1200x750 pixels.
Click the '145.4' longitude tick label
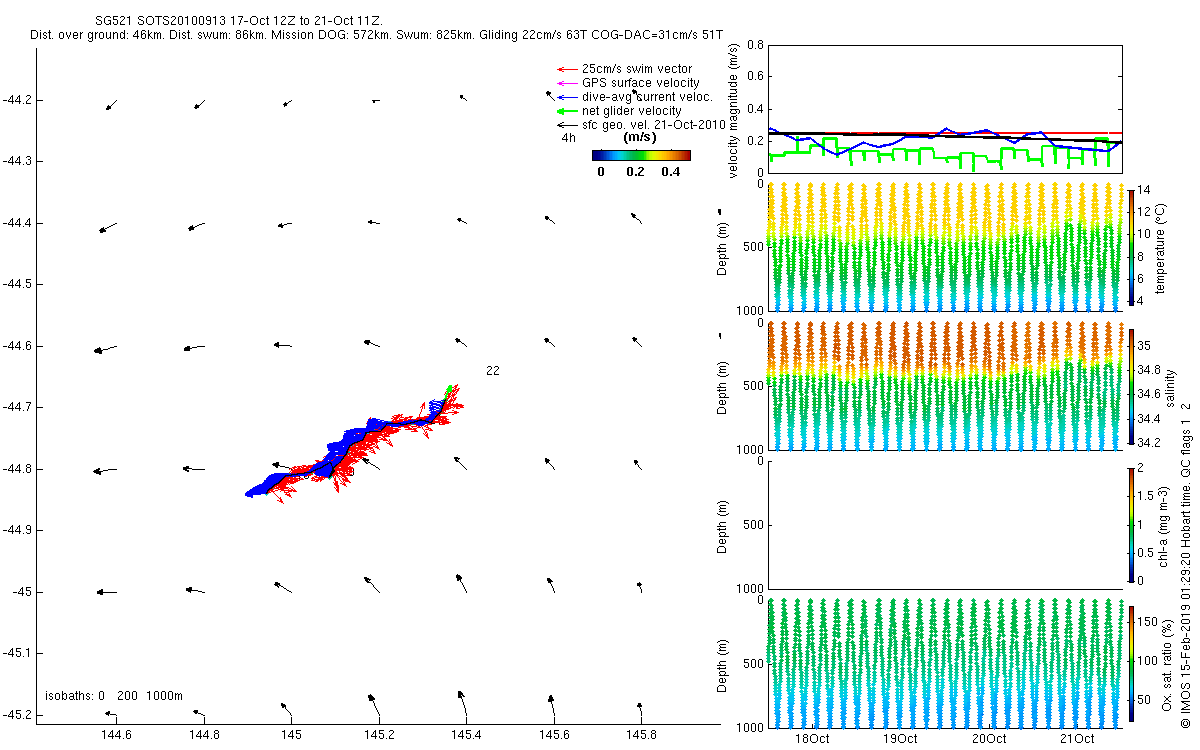(x=466, y=735)
